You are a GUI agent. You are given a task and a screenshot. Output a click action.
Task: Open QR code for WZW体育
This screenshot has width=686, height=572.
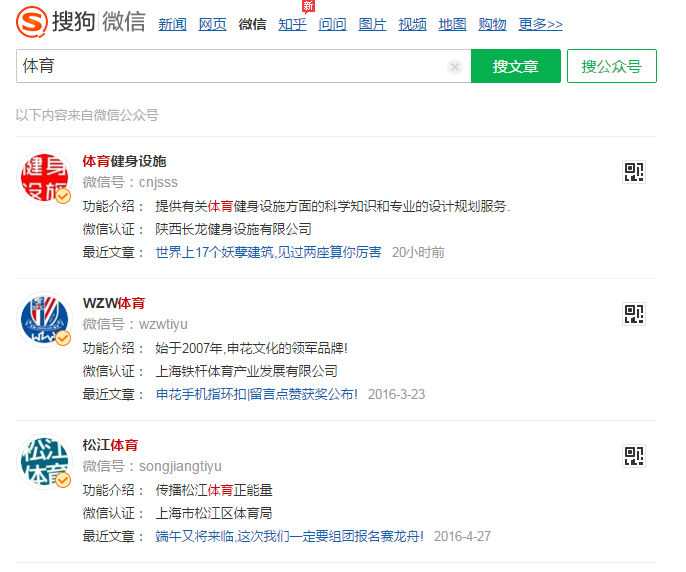pyautogui.click(x=634, y=314)
